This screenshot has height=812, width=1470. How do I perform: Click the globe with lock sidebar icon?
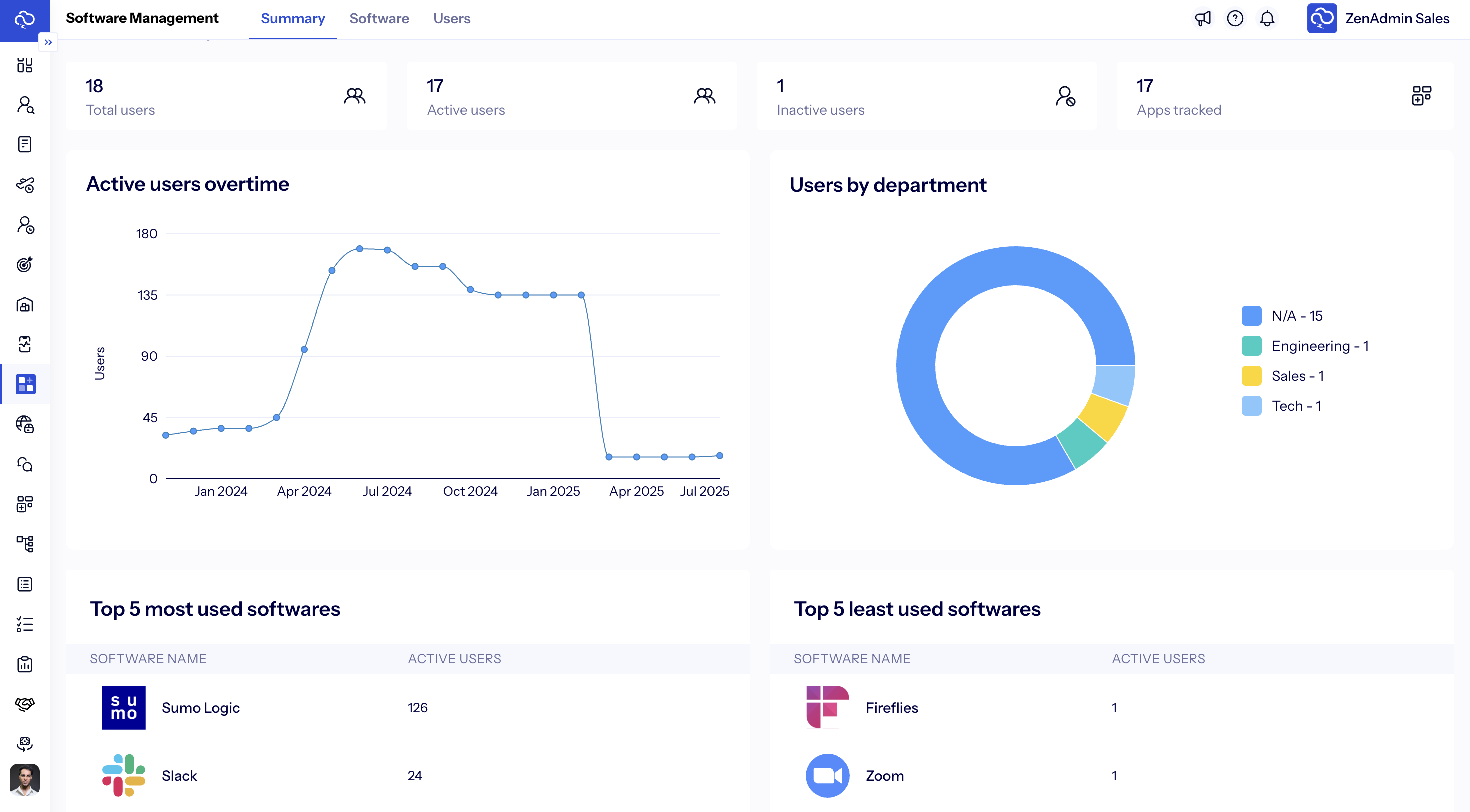point(25,424)
